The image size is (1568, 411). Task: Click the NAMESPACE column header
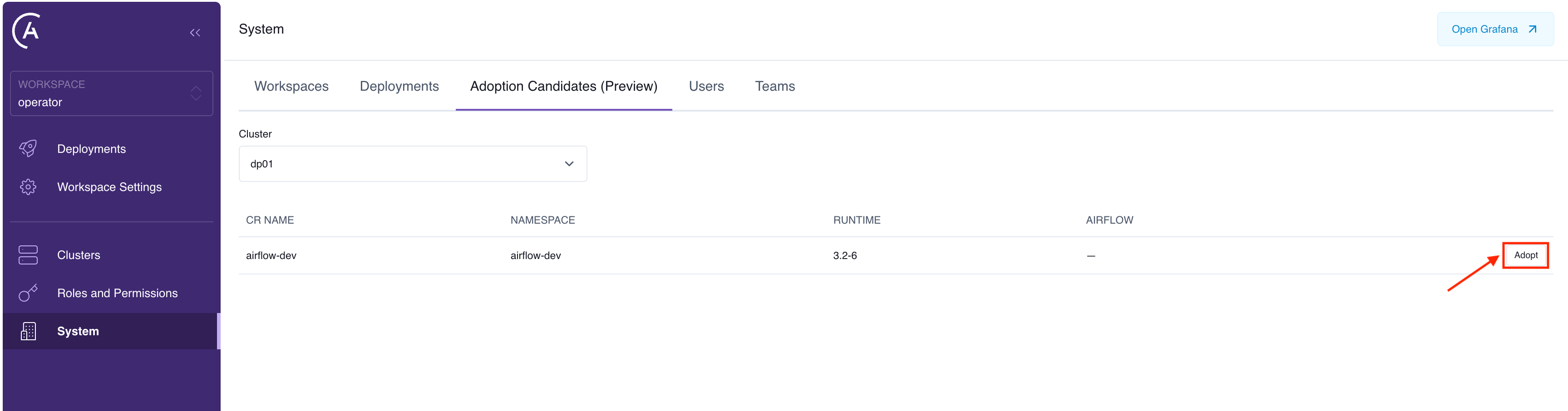tap(542, 220)
